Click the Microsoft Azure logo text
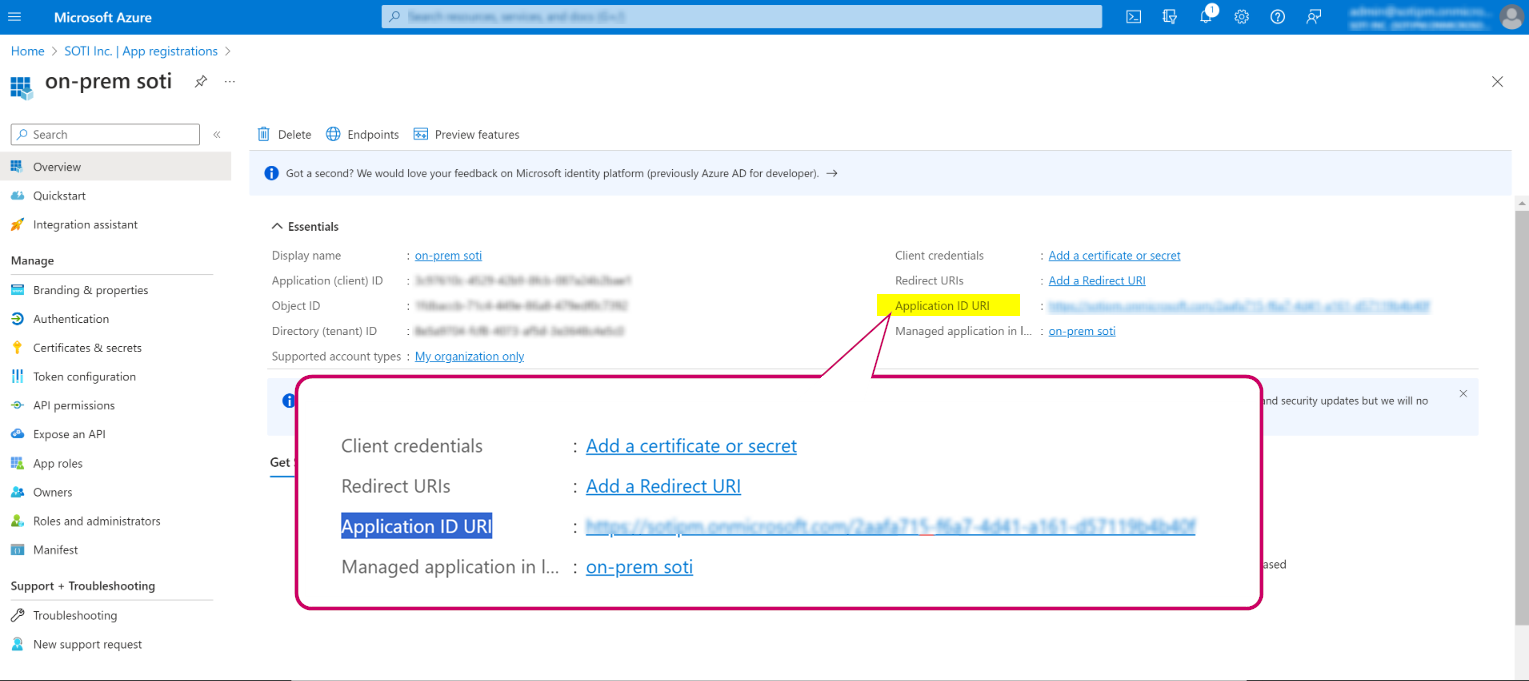 [103, 17]
